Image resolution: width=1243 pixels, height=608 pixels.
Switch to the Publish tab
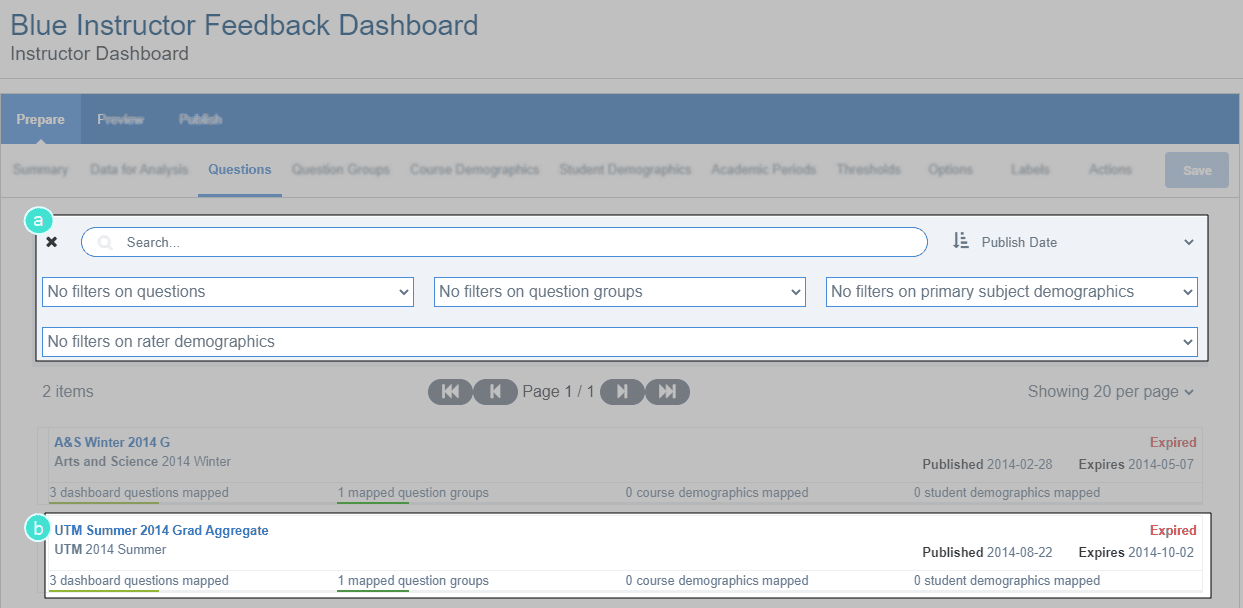pyautogui.click(x=201, y=120)
